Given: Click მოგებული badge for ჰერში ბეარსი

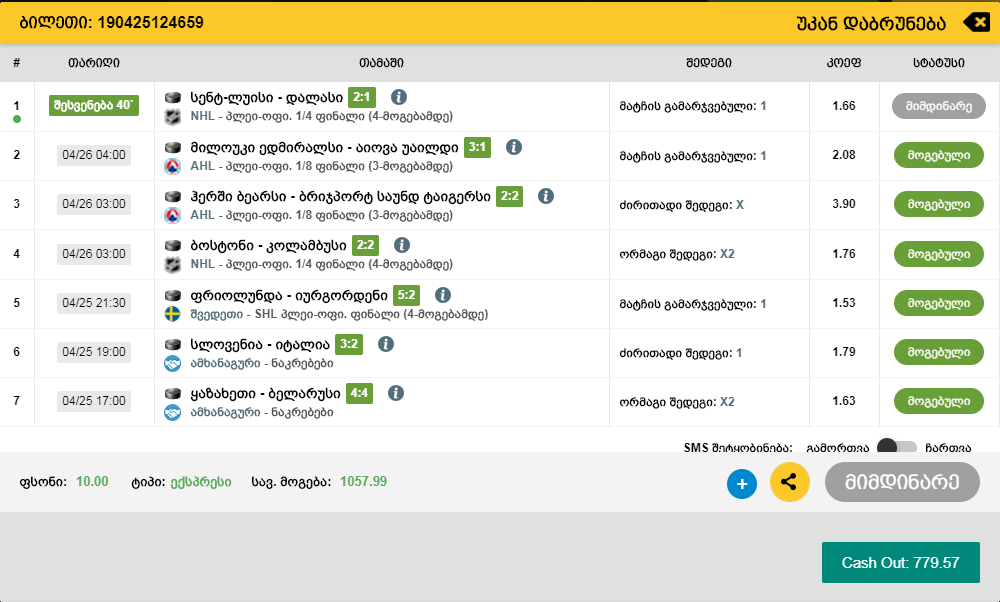Looking at the screenshot, I should [x=939, y=204].
